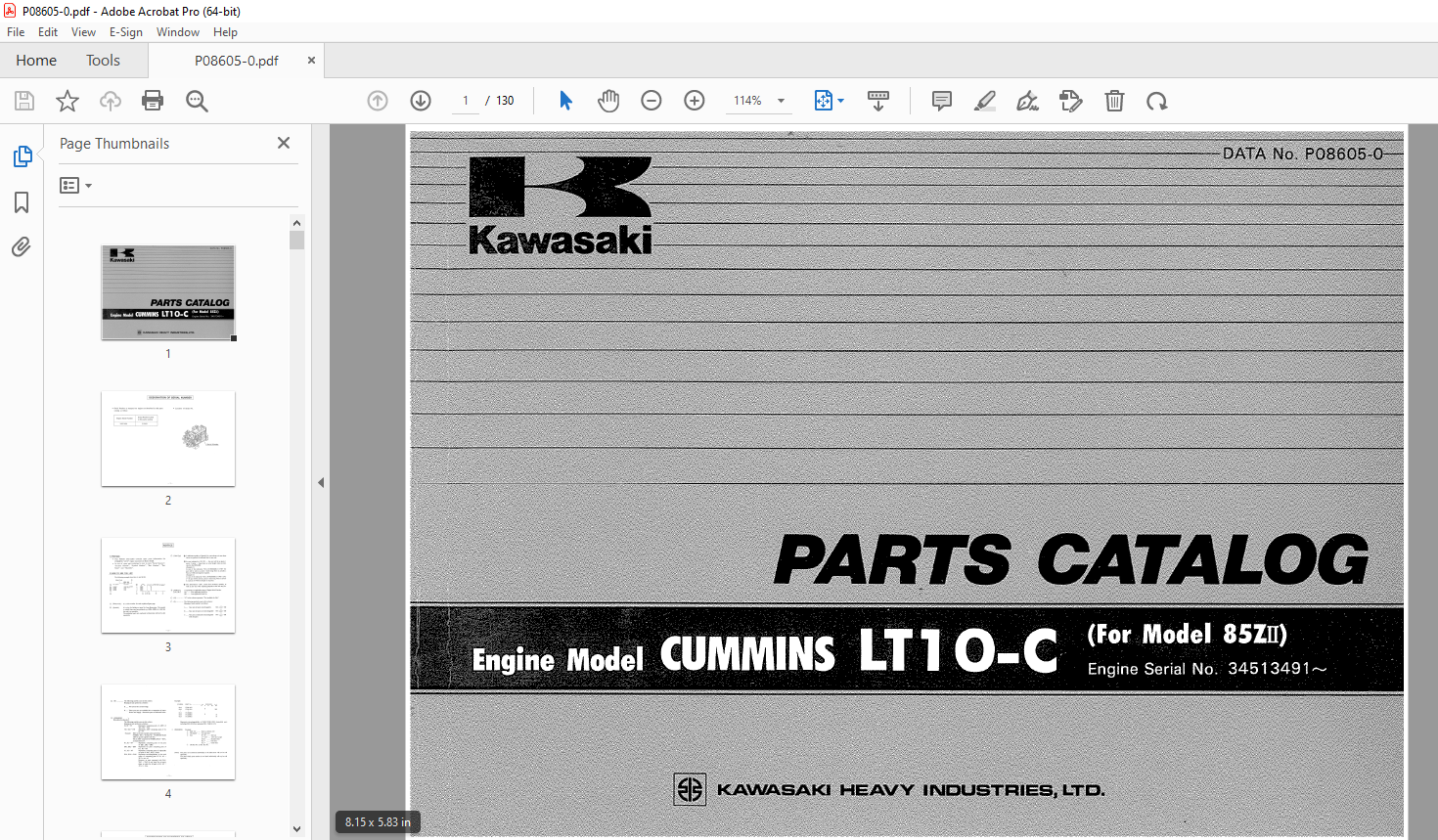Viewport: 1438px width, 840px height.
Task: Click the upload to cloud icon
Action: click(x=111, y=101)
